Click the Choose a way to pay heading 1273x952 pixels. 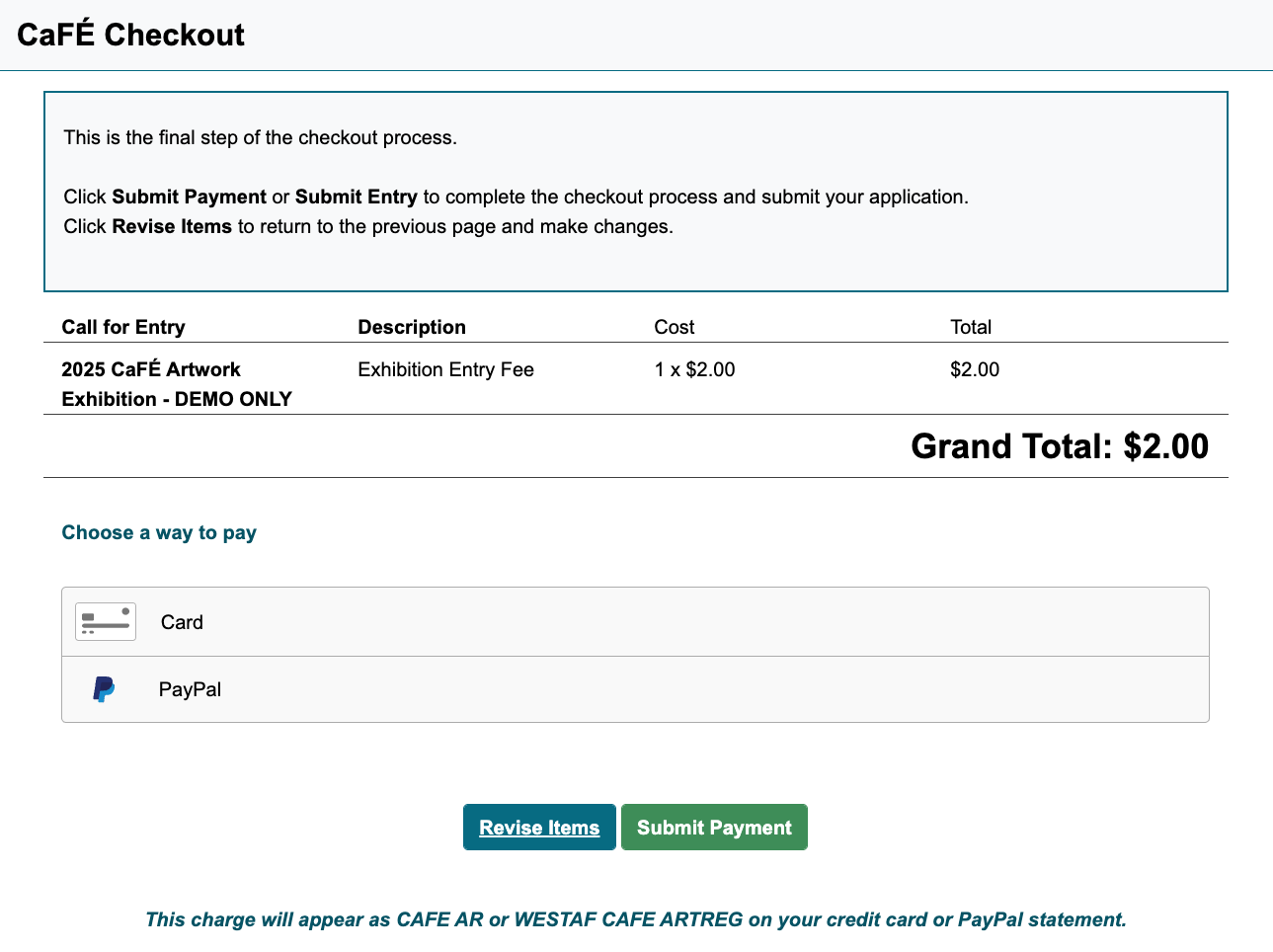(159, 532)
